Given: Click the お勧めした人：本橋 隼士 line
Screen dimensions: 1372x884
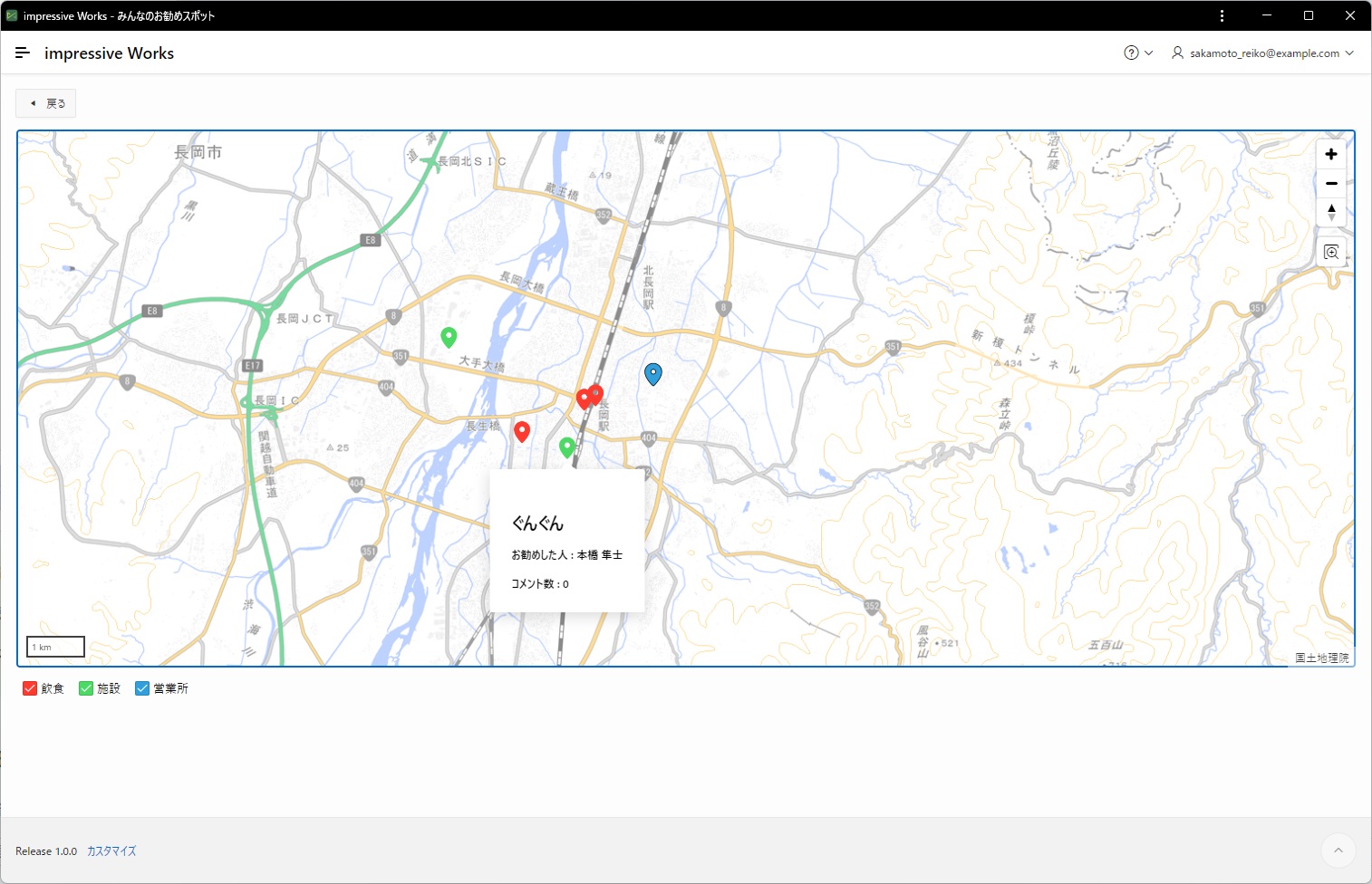Looking at the screenshot, I should click(567, 554).
